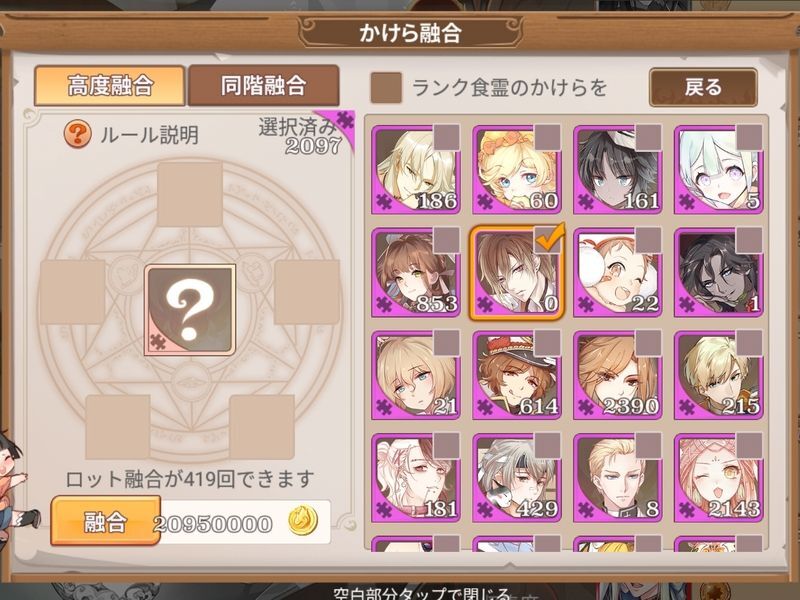Select the shard thumbnail with count 429
Viewport: 800px width, 600px height.
coord(517,478)
